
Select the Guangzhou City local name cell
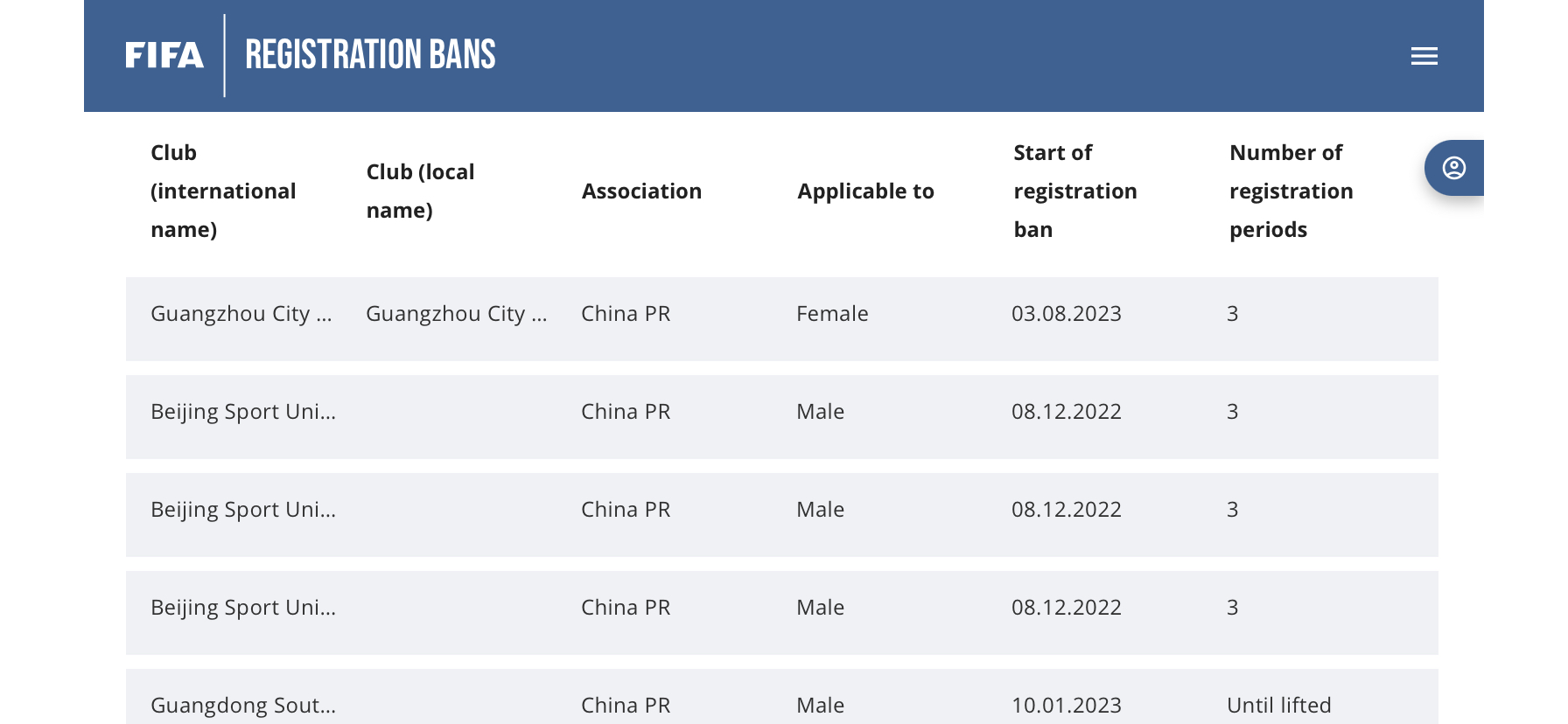point(457,313)
